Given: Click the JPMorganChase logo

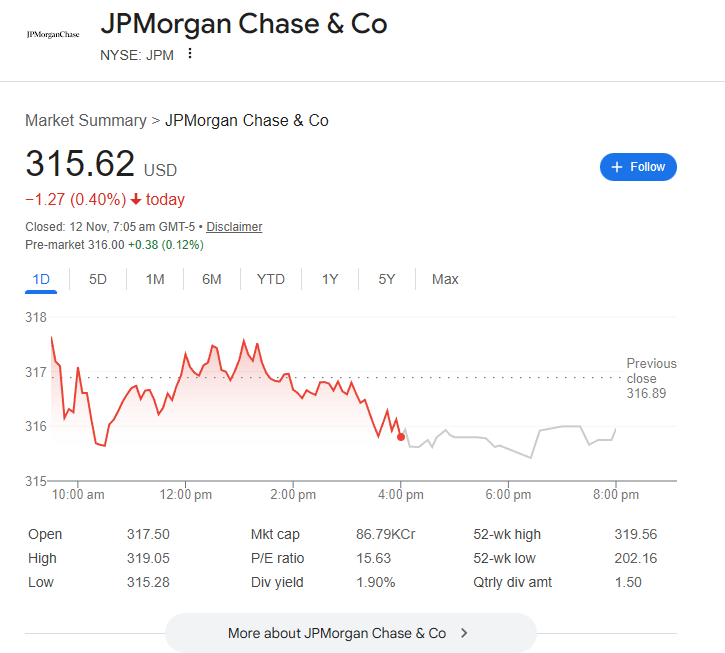Looking at the screenshot, I should point(52,34).
